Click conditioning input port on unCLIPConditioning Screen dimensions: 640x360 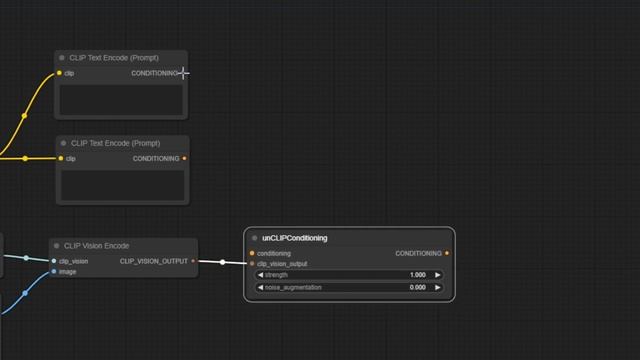(x=252, y=253)
